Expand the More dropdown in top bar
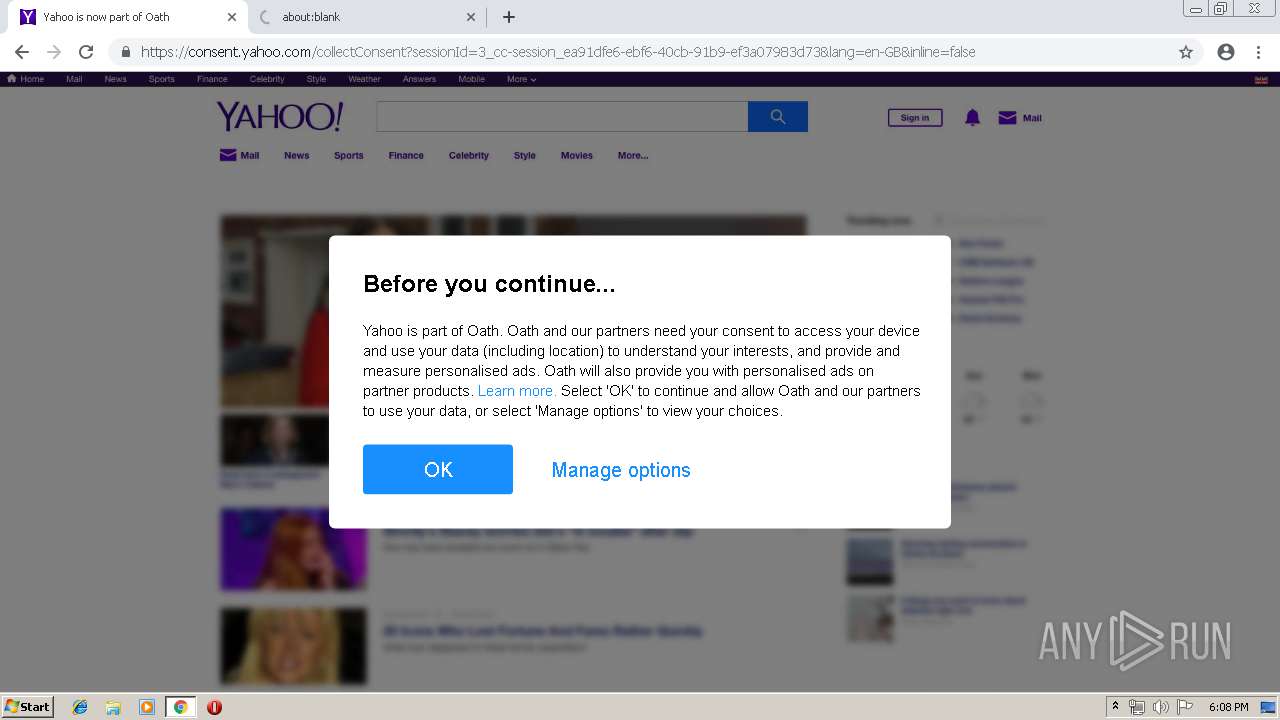This screenshot has height=720, width=1280. 521,79
